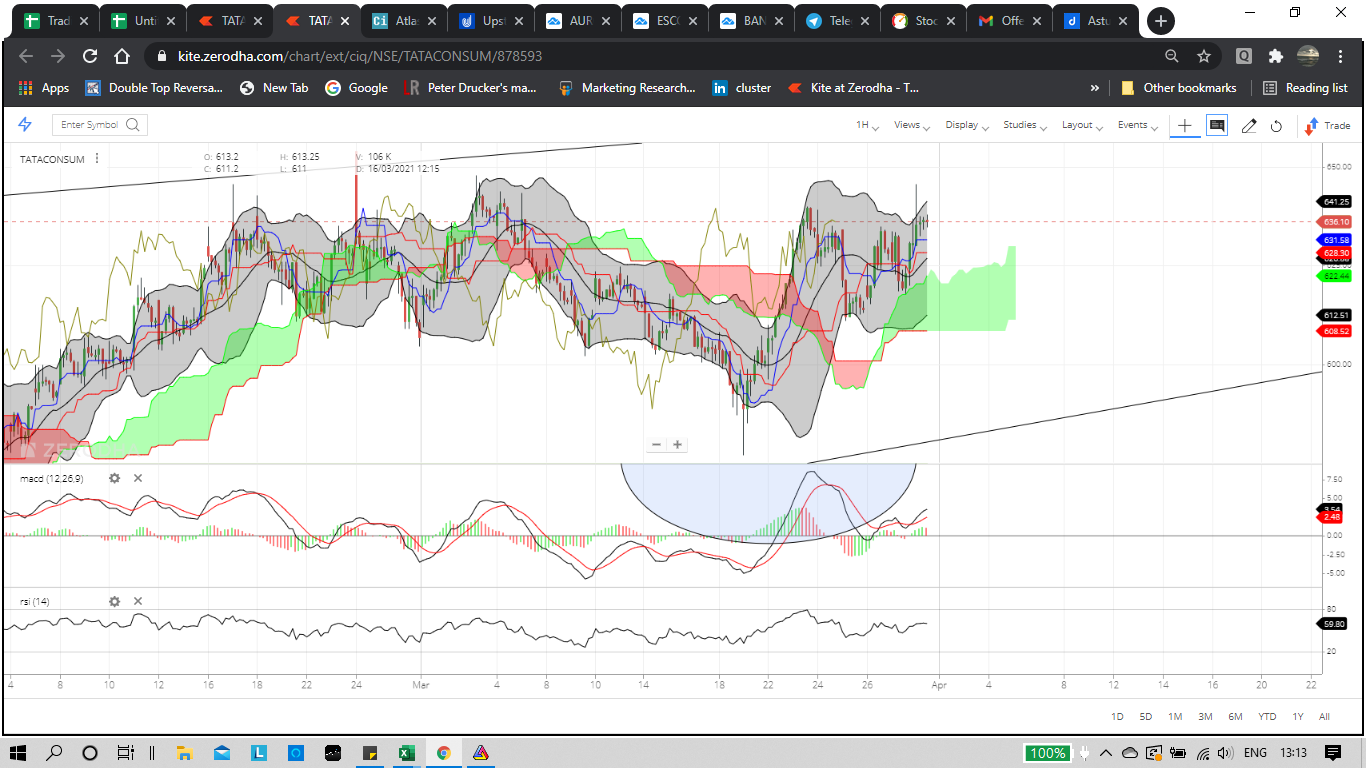
Task: Open the Studies dropdown
Action: (x=1025, y=125)
